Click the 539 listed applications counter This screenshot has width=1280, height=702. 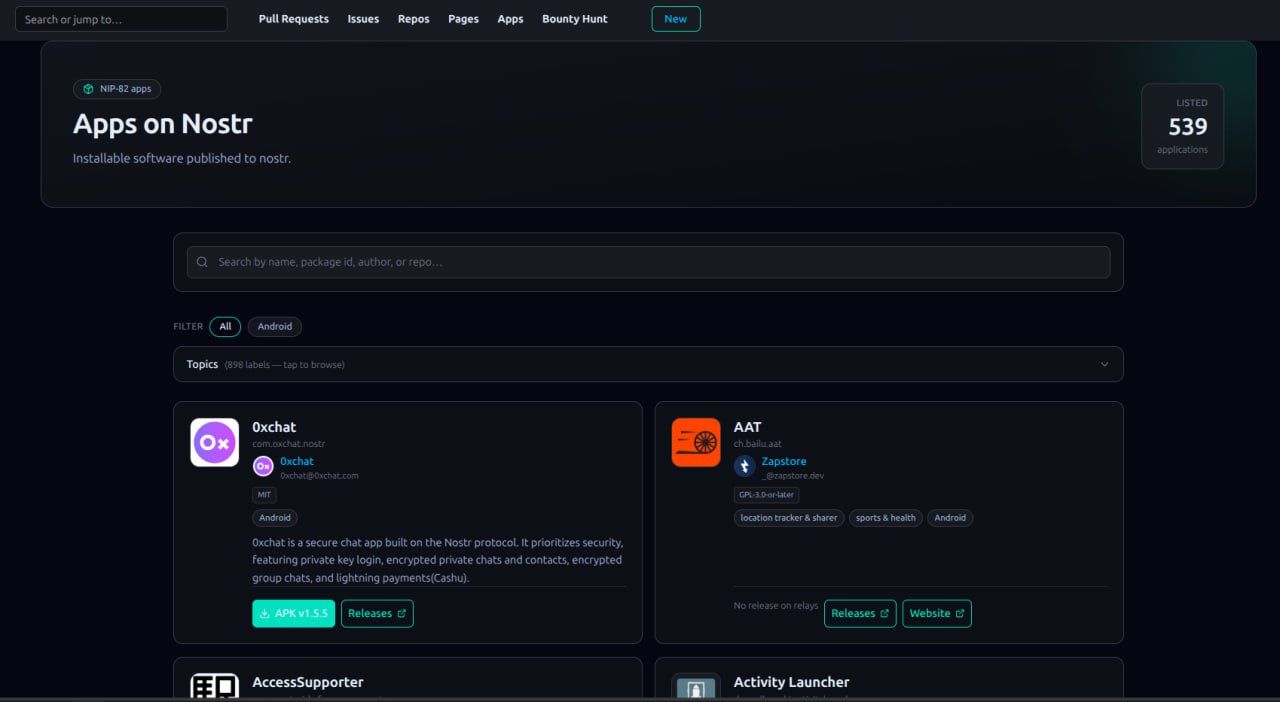pyautogui.click(x=1183, y=126)
